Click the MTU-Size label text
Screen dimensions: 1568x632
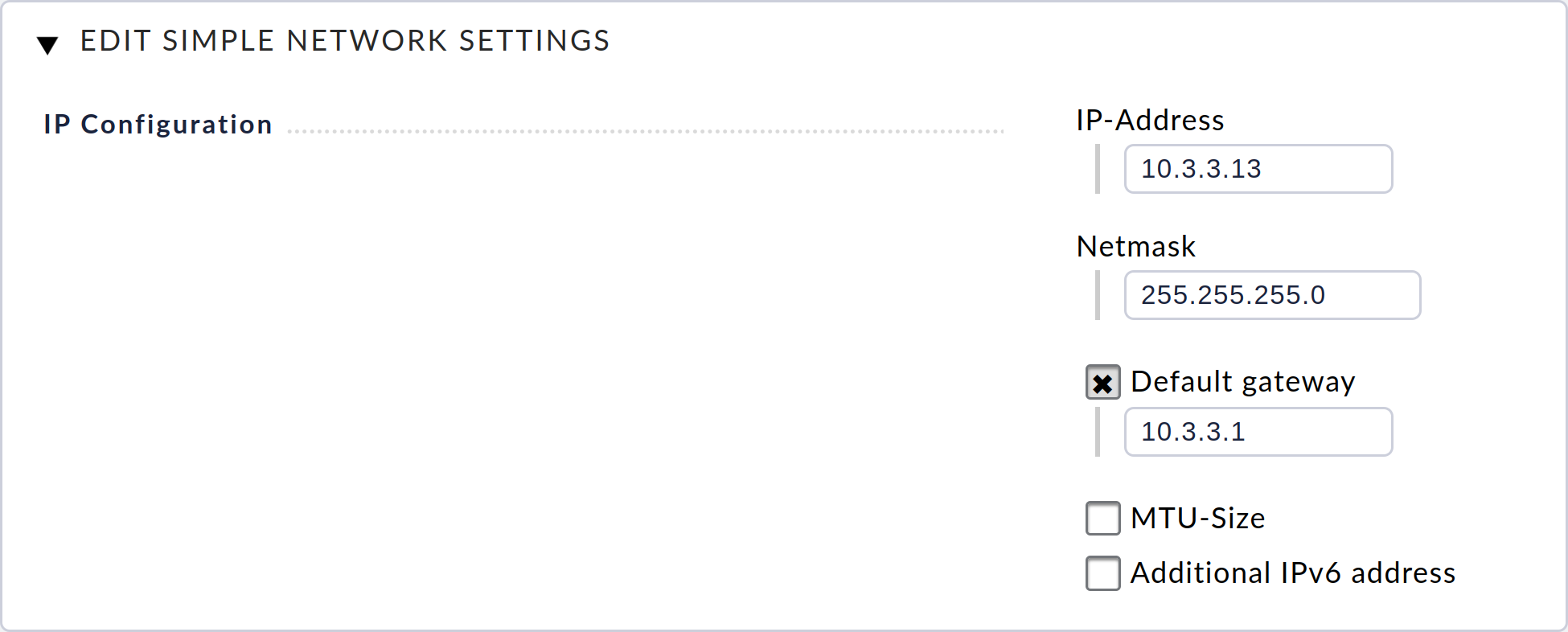click(1197, 519)
